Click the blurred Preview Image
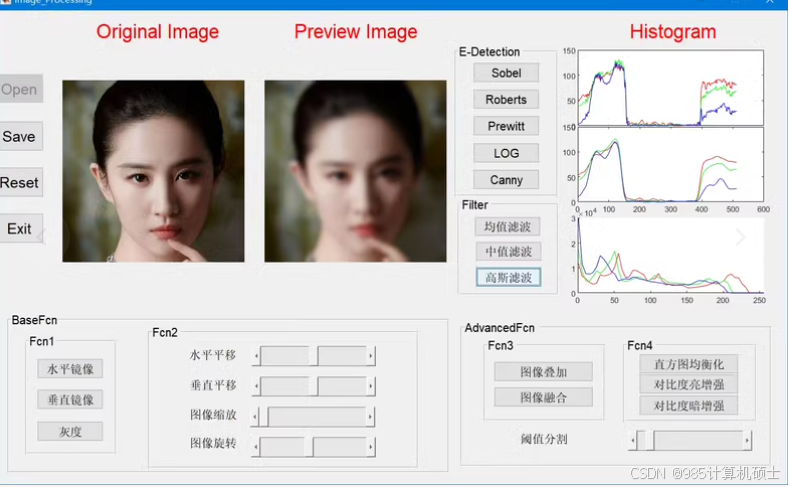The image size is (791, 487). pyautogui.click(x=355, y=171)
